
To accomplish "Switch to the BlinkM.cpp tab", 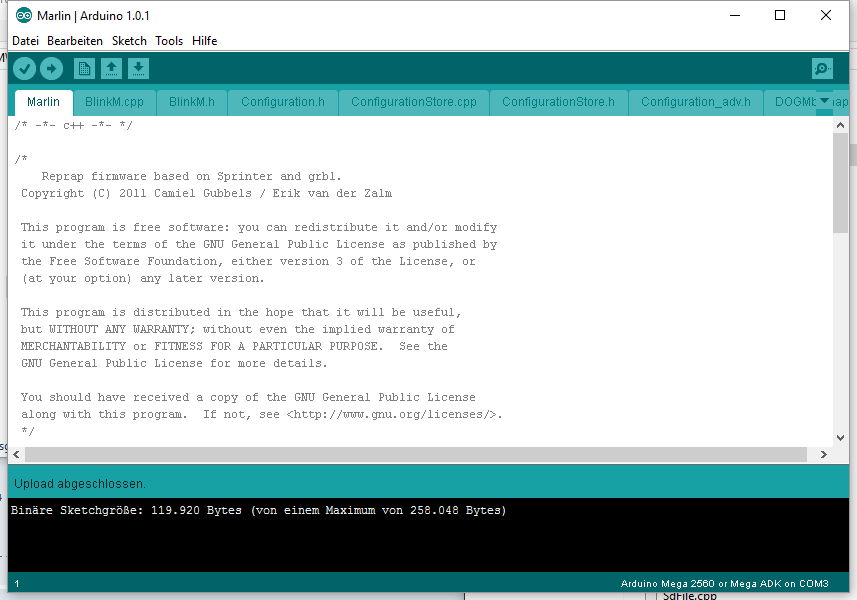I will tap(114, 102).
